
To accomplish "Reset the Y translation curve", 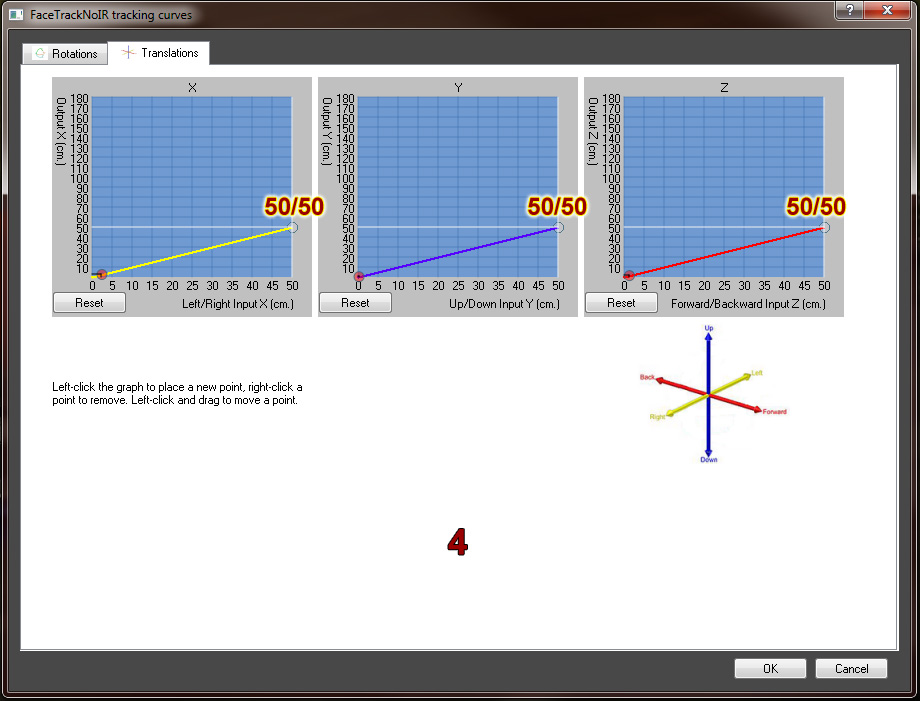I will [355, 303].
